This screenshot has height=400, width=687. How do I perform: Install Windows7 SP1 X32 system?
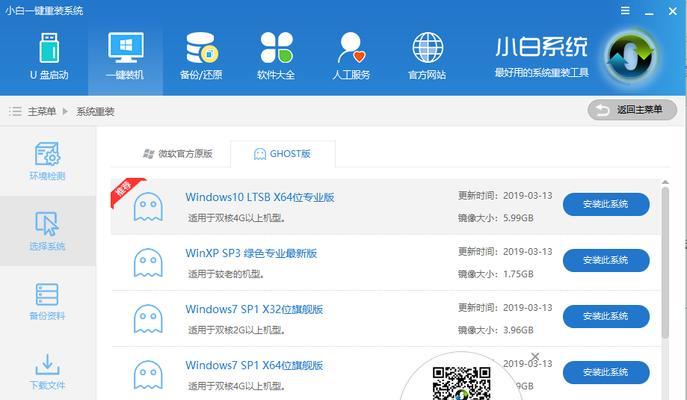(606, 316)
